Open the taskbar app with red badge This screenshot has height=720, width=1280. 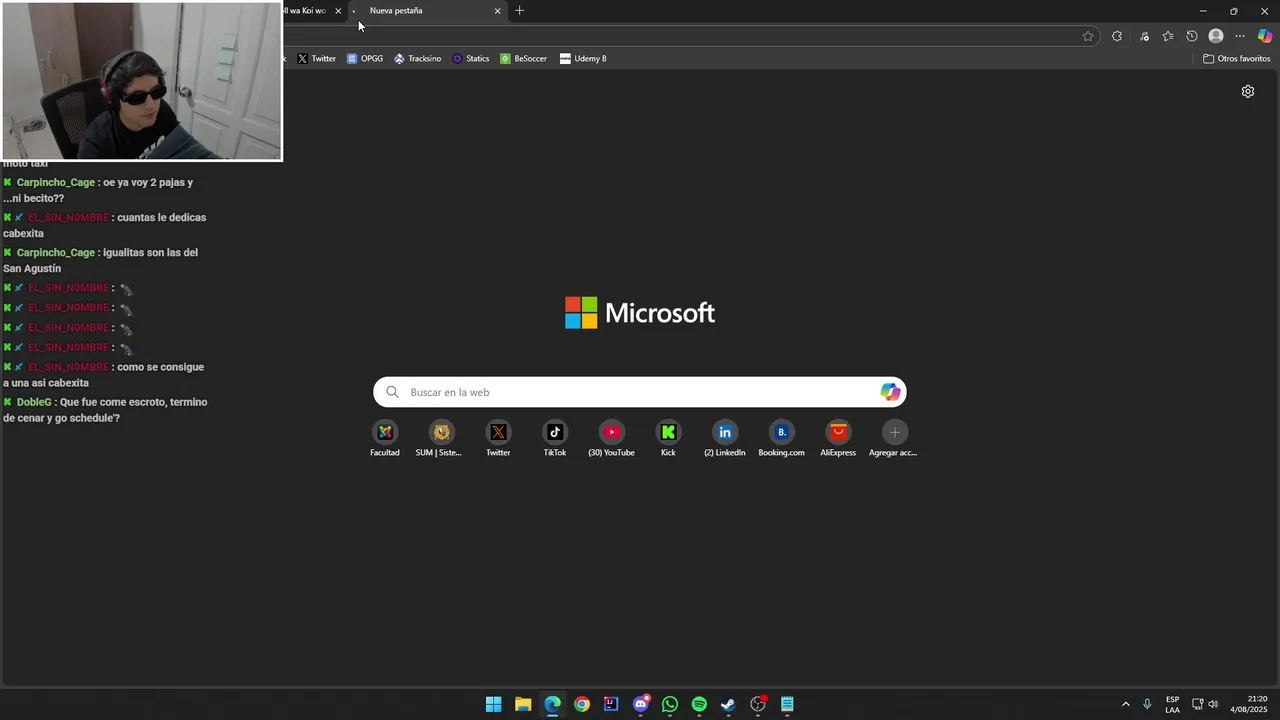click(x=758, y=704)
